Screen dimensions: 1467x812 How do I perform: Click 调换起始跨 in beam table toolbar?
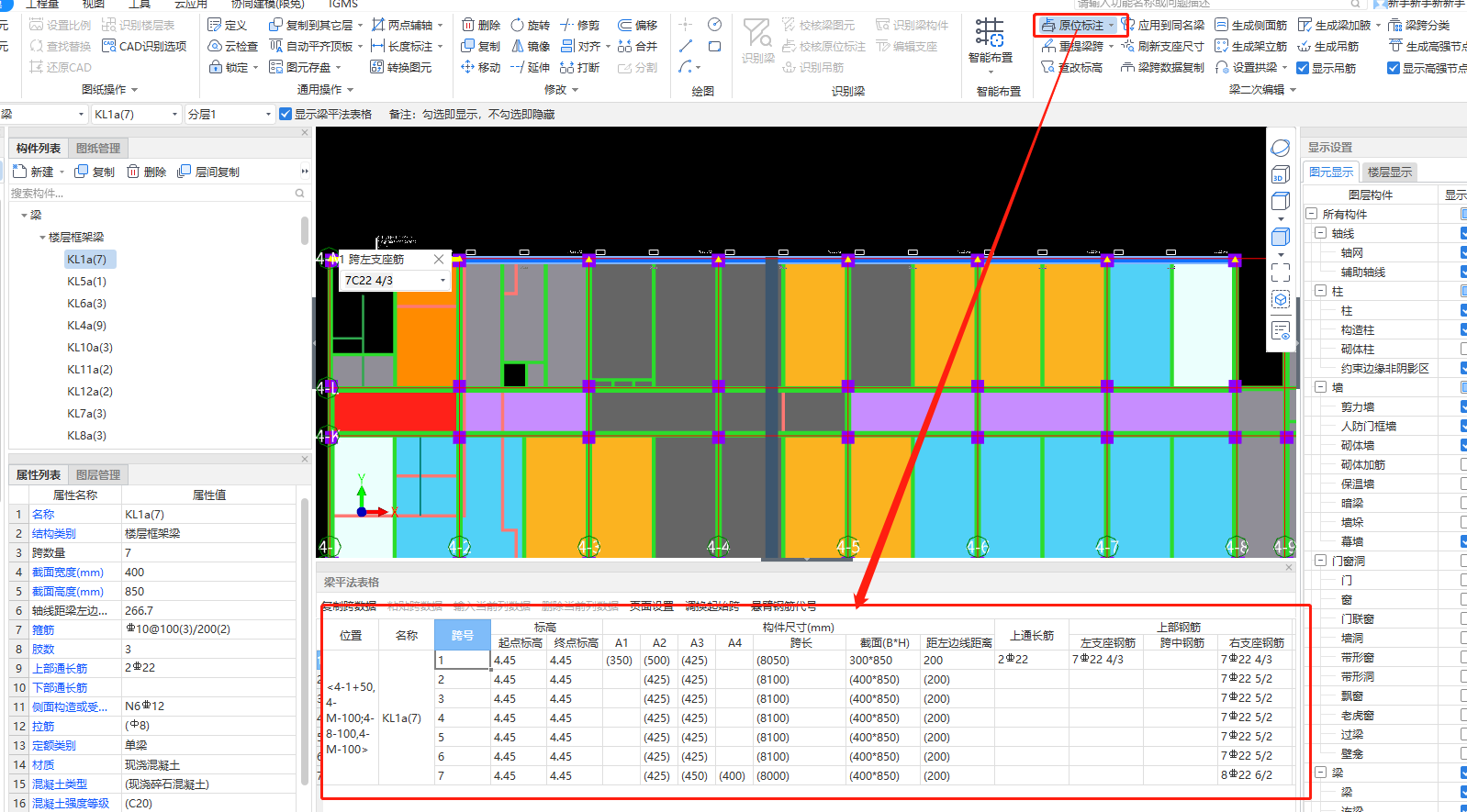[x=712, y=606]
